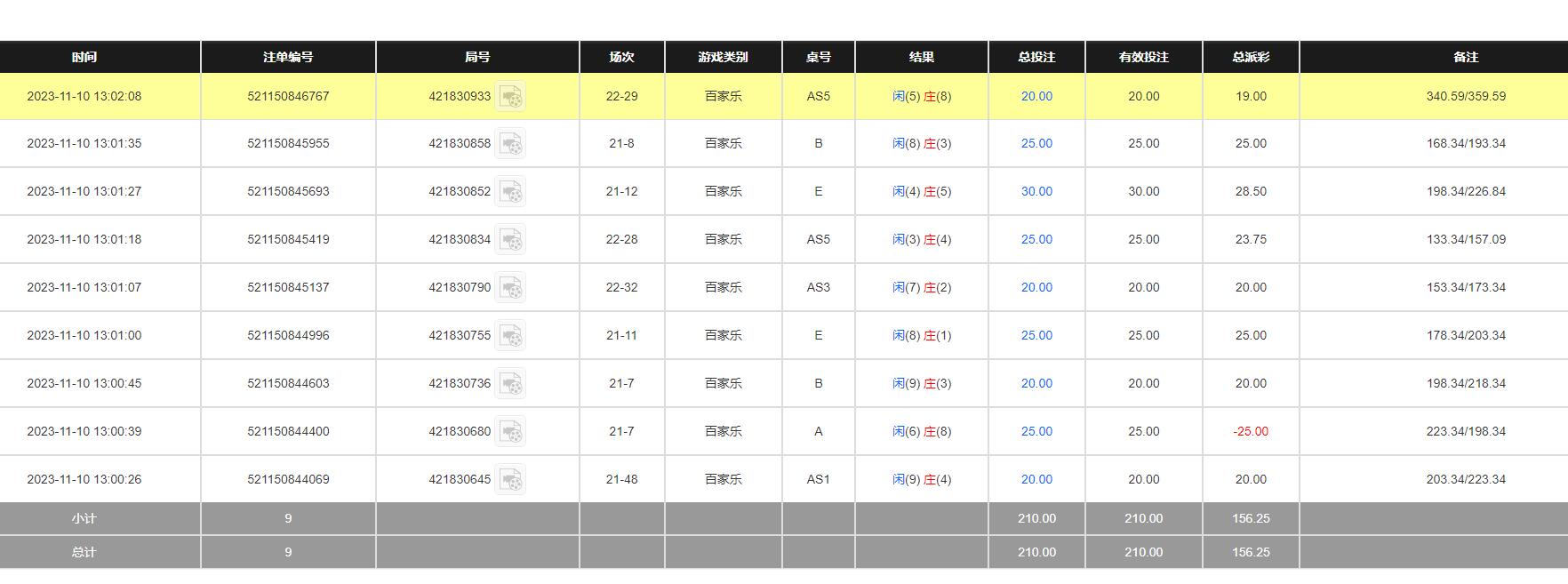Open the replay icon for round 421830645
Image resolution: width=1568 pixels, height=584 pixels.
pyautogui.click(x=510, y=480)
